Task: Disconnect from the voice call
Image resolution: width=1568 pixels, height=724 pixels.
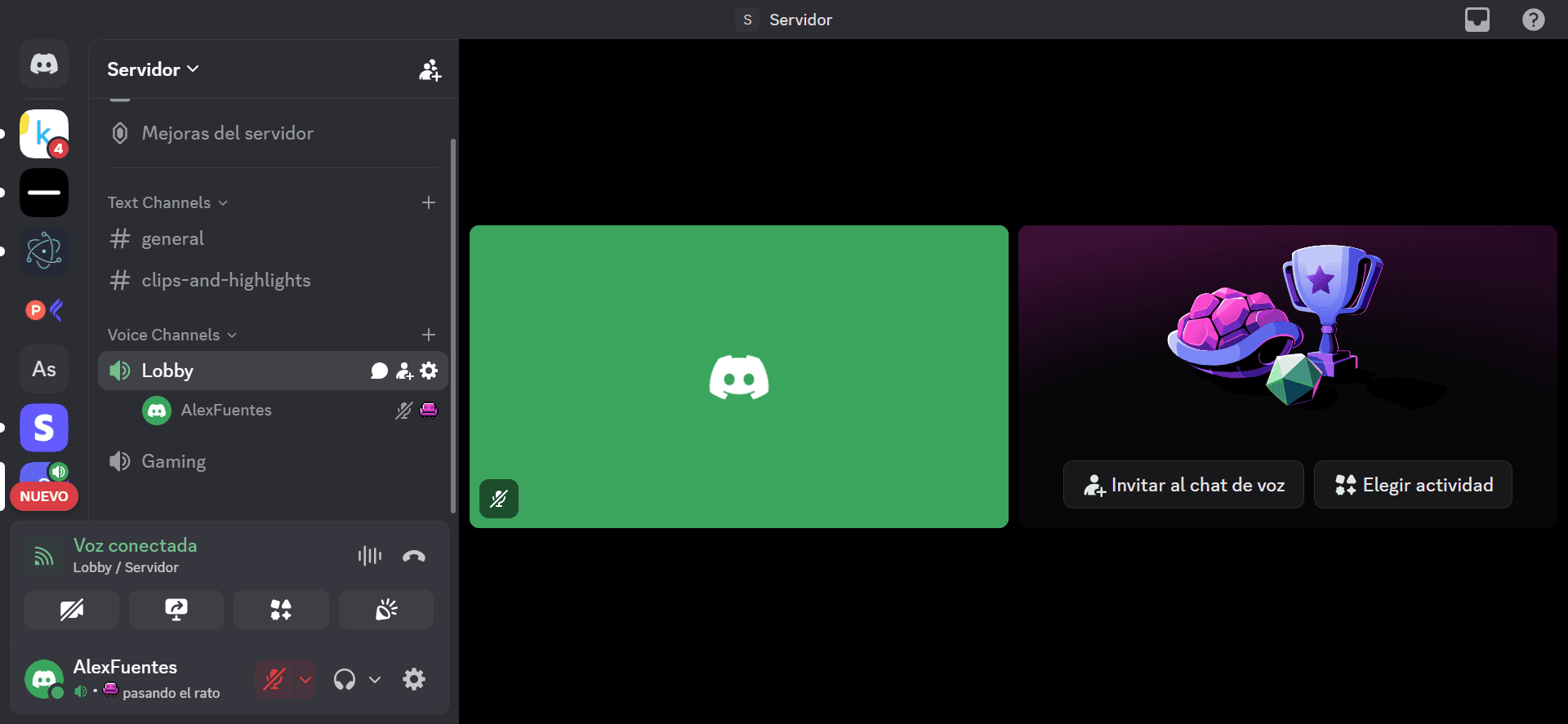Action: click(x=414, y=556)
